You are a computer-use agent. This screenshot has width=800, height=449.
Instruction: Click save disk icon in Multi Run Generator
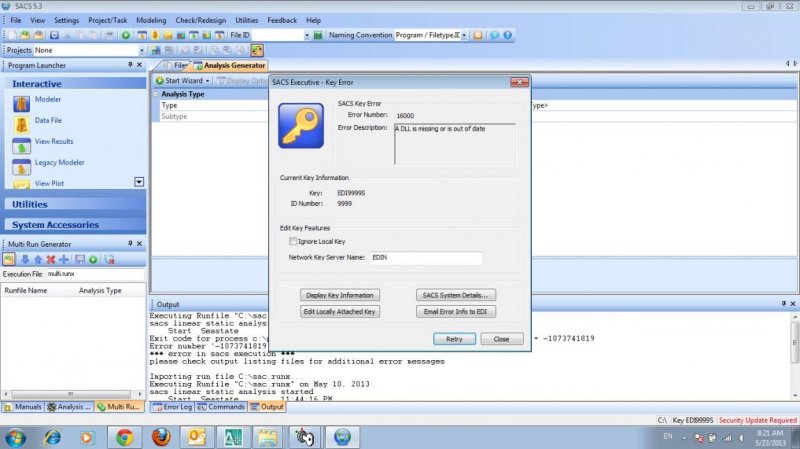(x=80, y=259)
